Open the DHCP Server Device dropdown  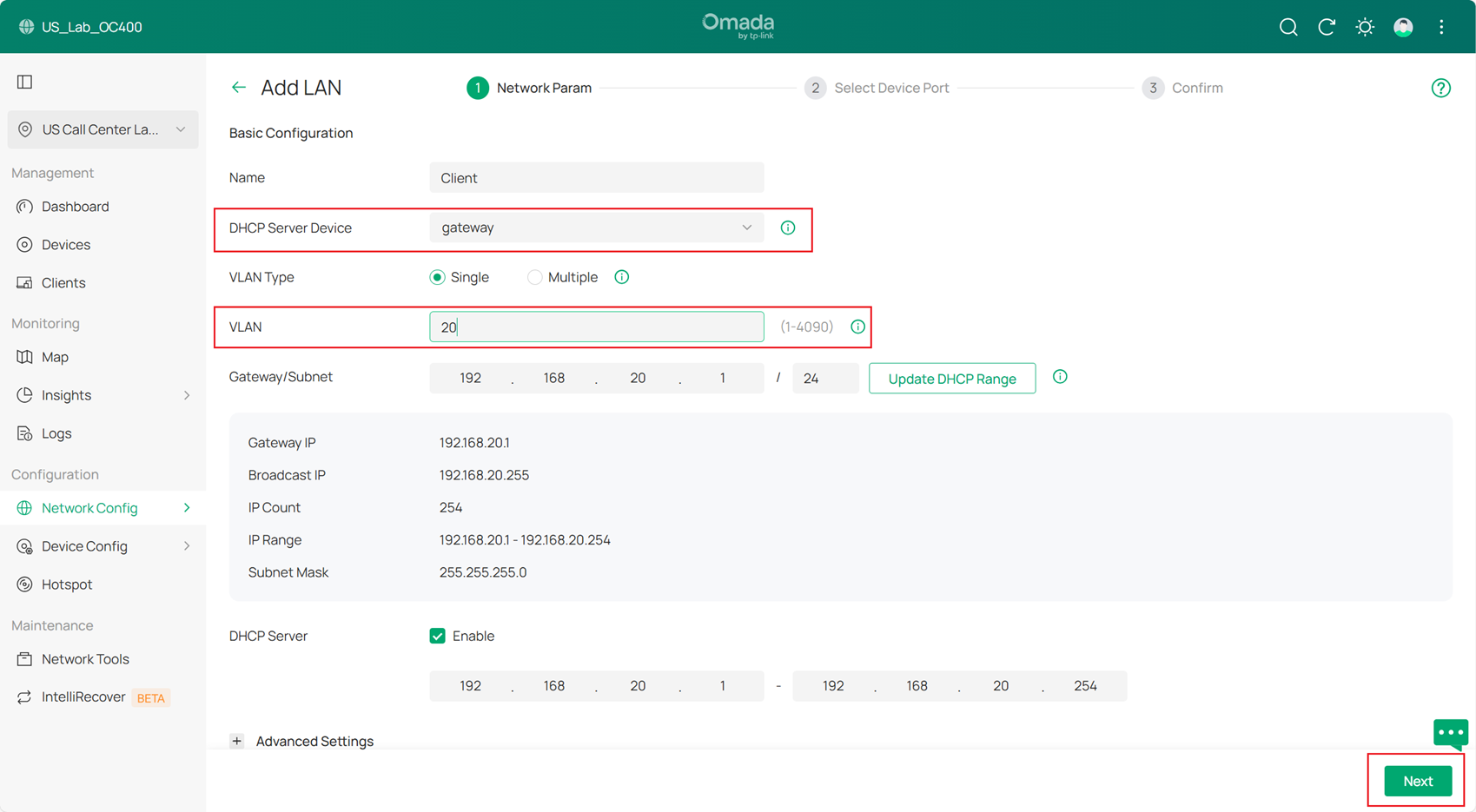tap(596, 227)
